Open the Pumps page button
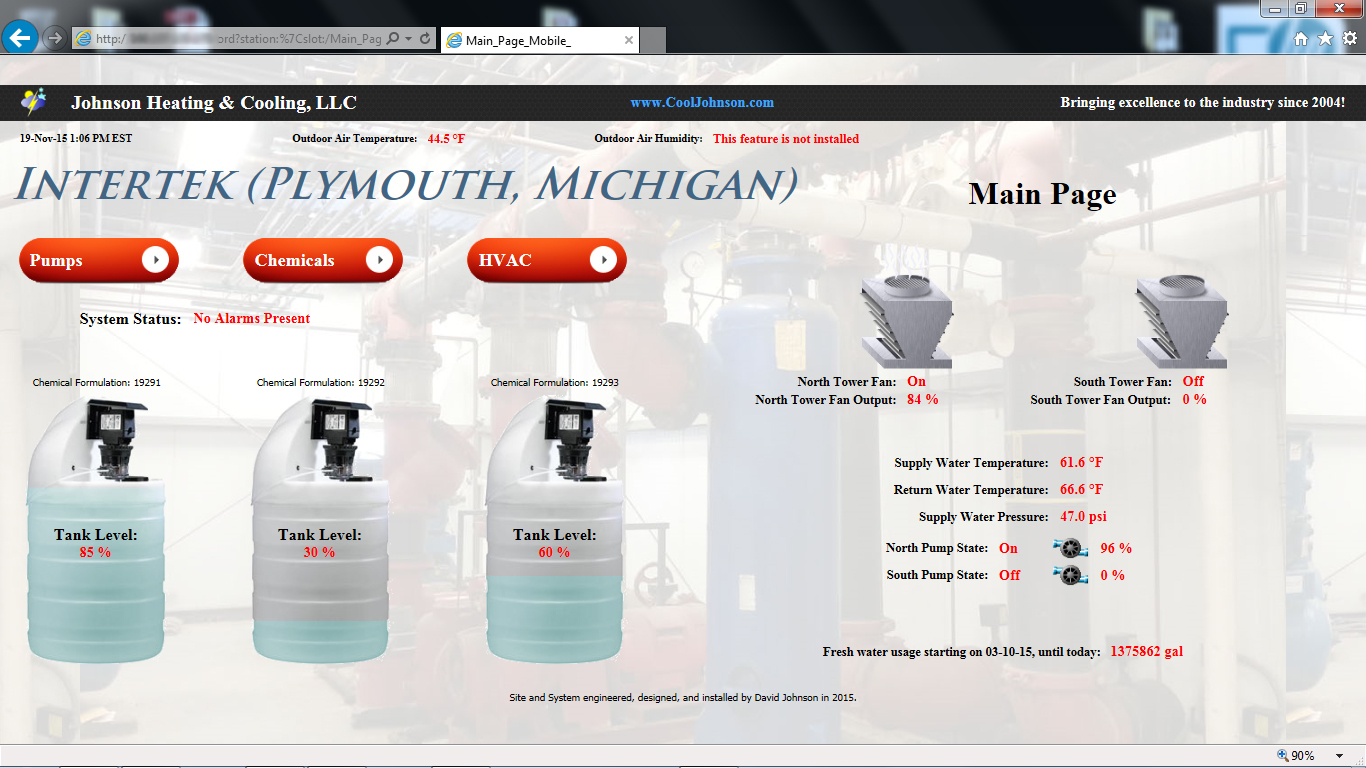The width and height of the screenshot is (1366, 768). 99,260
